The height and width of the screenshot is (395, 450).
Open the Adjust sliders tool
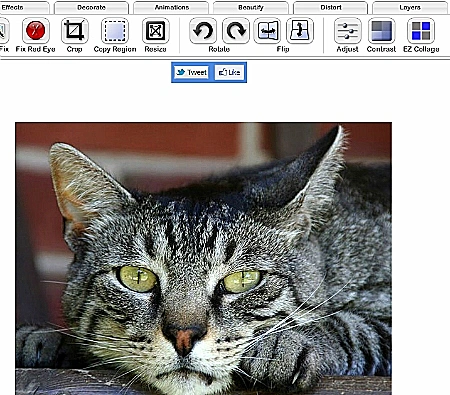[348, 31]
